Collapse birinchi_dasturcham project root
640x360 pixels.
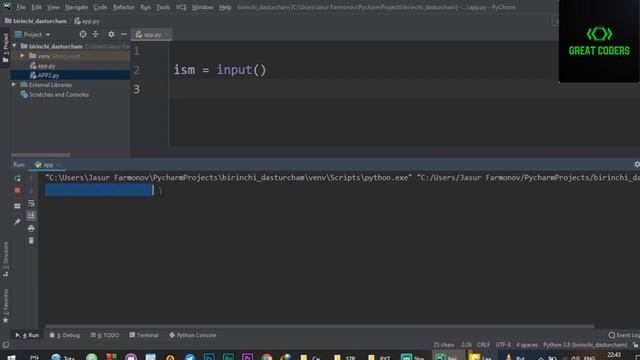[x=15, y=46]
